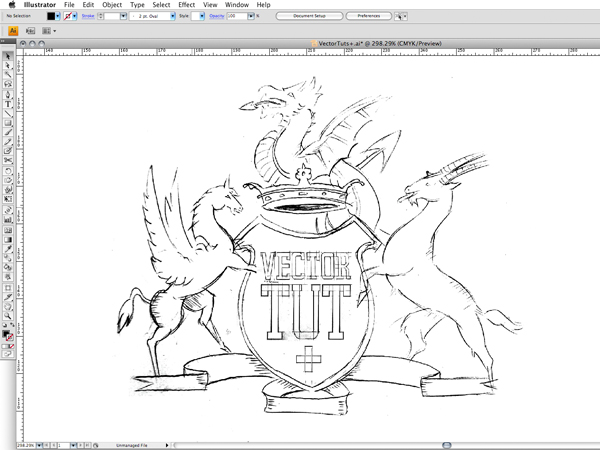Open the fill color dropdown arrow
This screenshot has width=600, height=450.
[x=58, y=16]
